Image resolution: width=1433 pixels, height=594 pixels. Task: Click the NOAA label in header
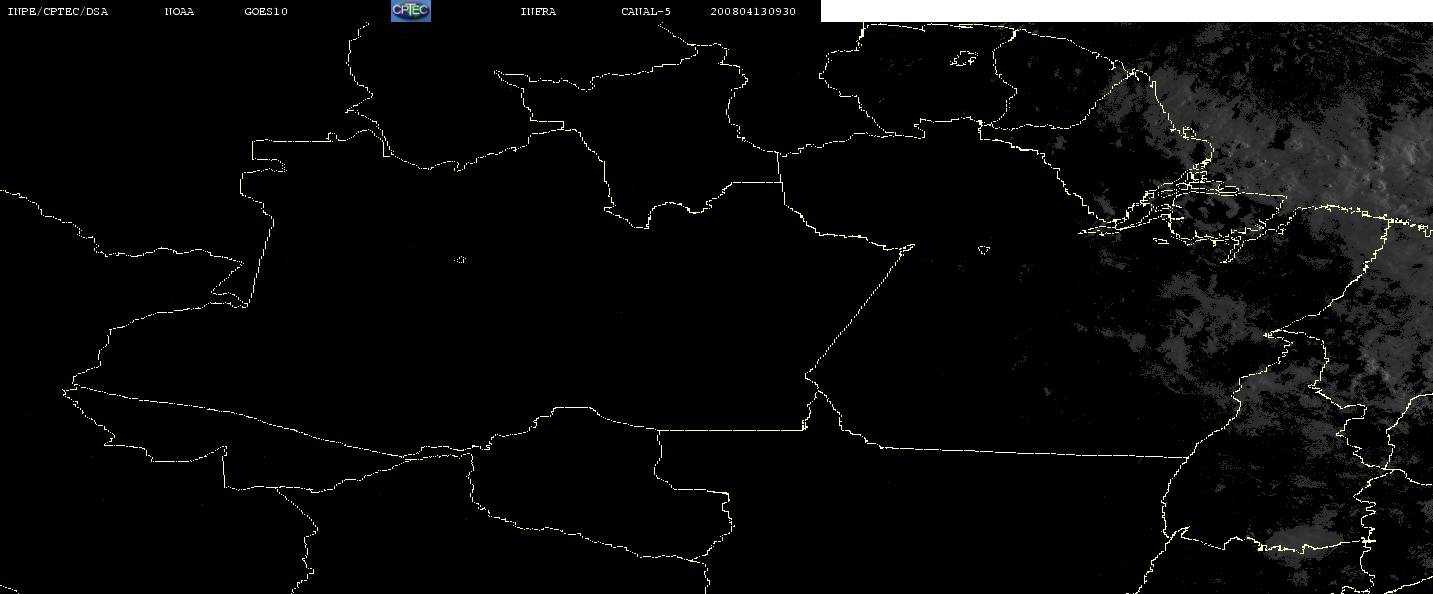coord(179,12)
